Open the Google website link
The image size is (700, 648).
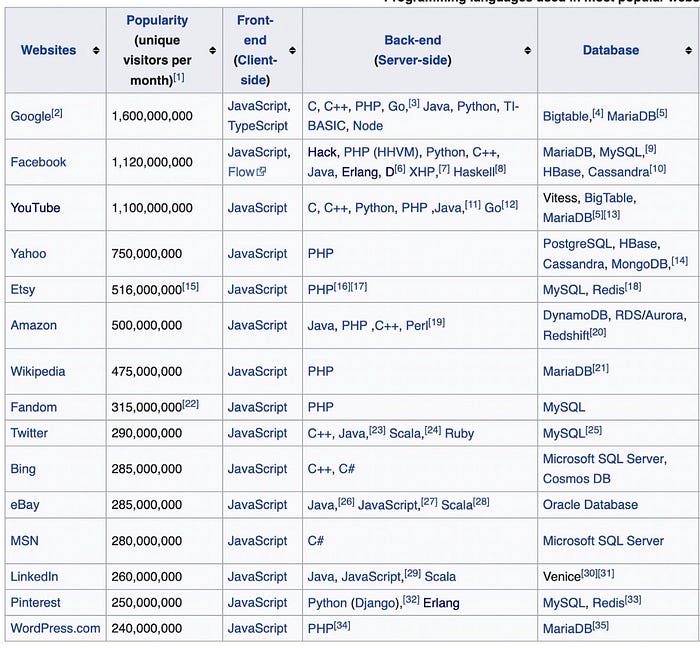(30, 116)
